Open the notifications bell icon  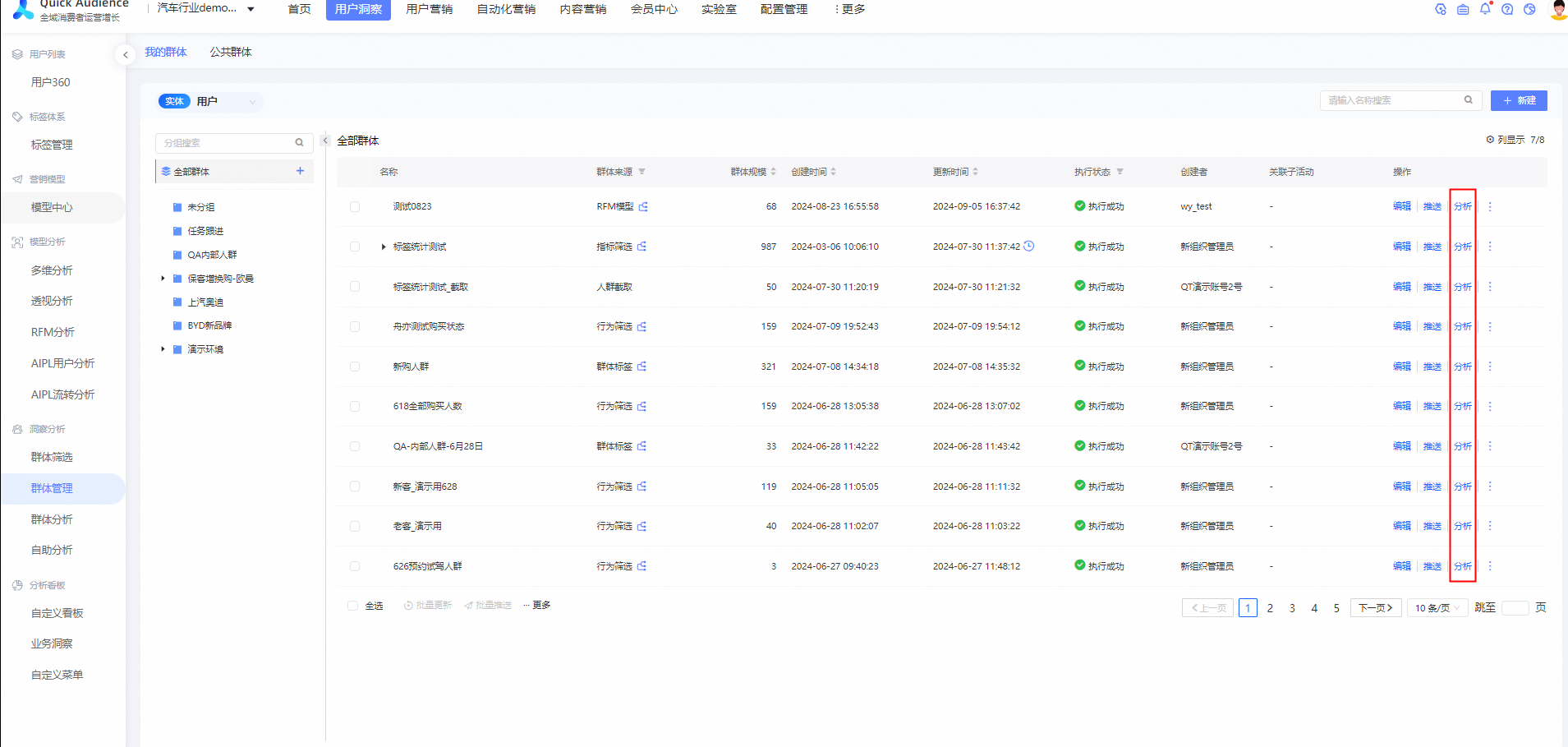coord(1485,9)
